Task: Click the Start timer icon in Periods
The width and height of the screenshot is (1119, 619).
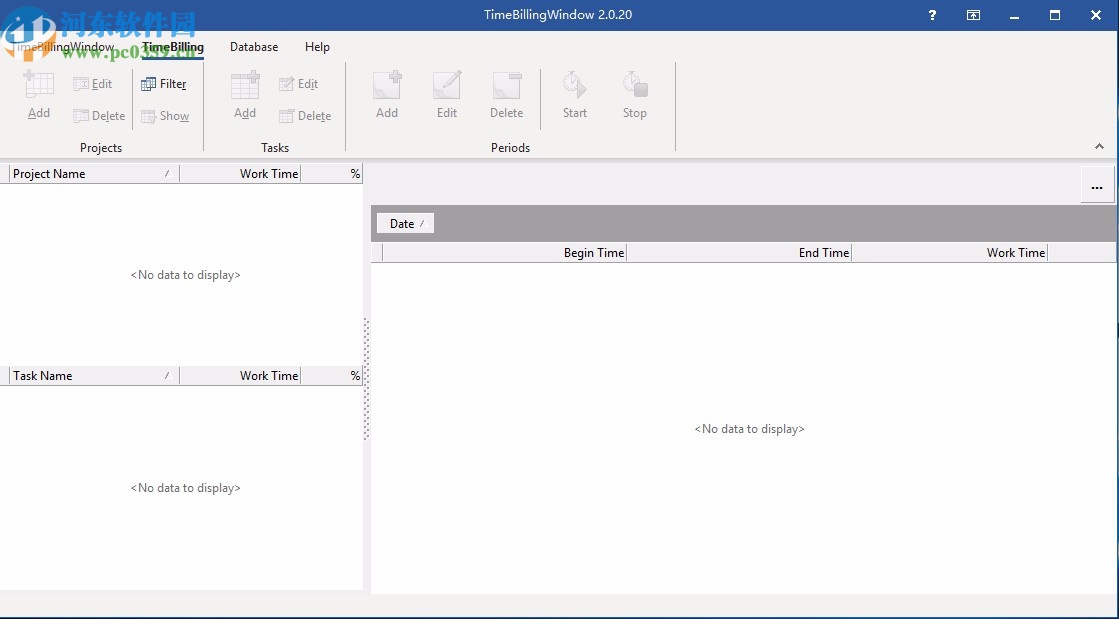Action: point(574,95)
